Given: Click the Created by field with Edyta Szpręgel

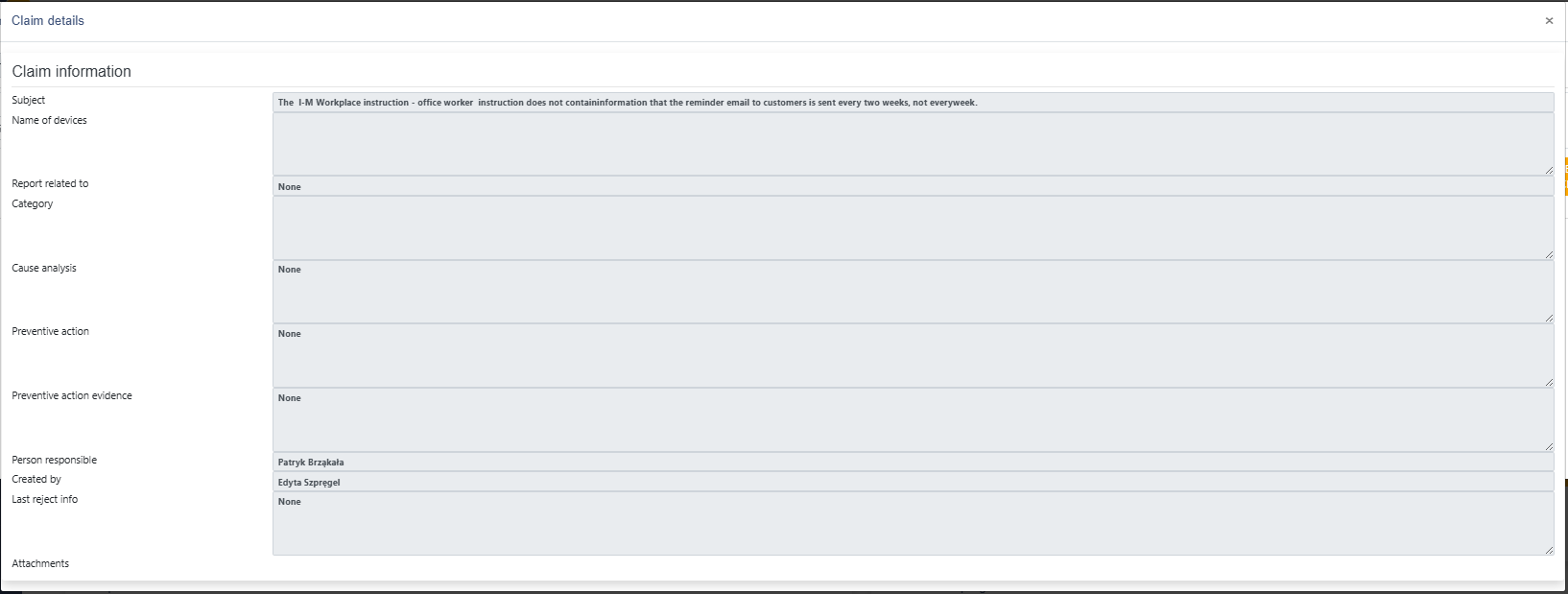Looking at the screenshot, I should (912, 482).
